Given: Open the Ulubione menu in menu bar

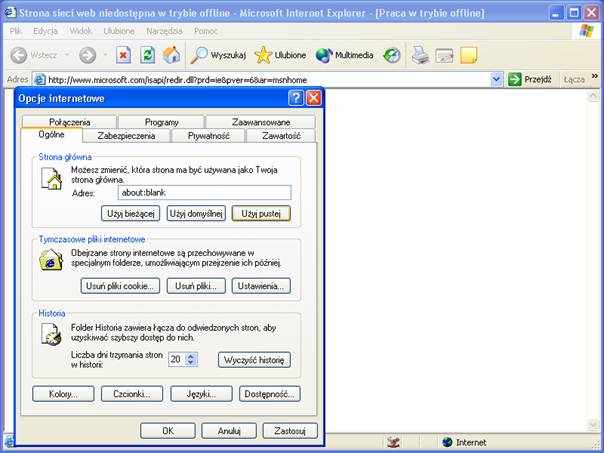Looking at the screenshot, I should [119, 31].
